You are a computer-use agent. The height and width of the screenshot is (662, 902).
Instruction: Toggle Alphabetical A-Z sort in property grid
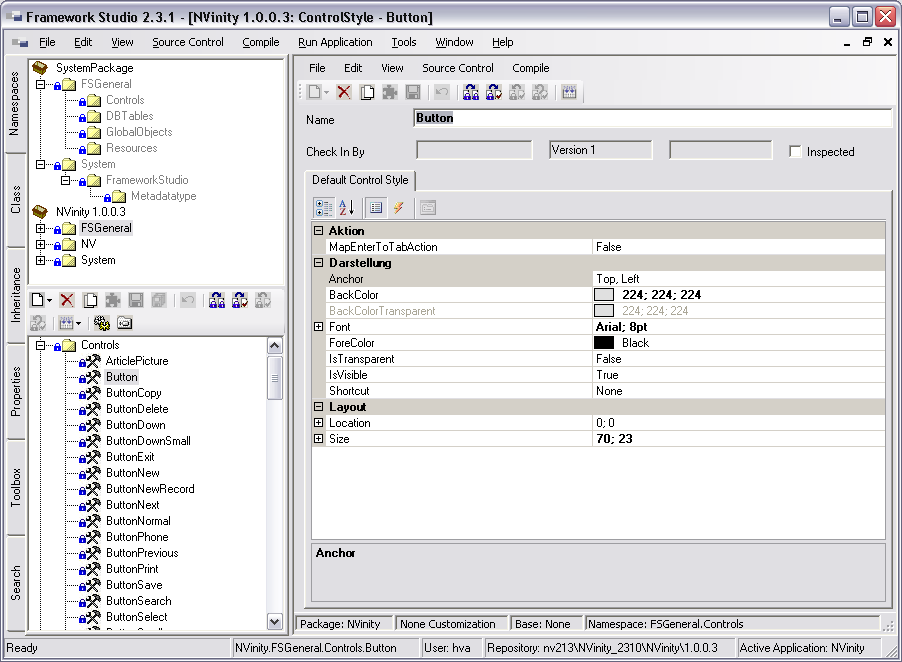pos(347,208)
